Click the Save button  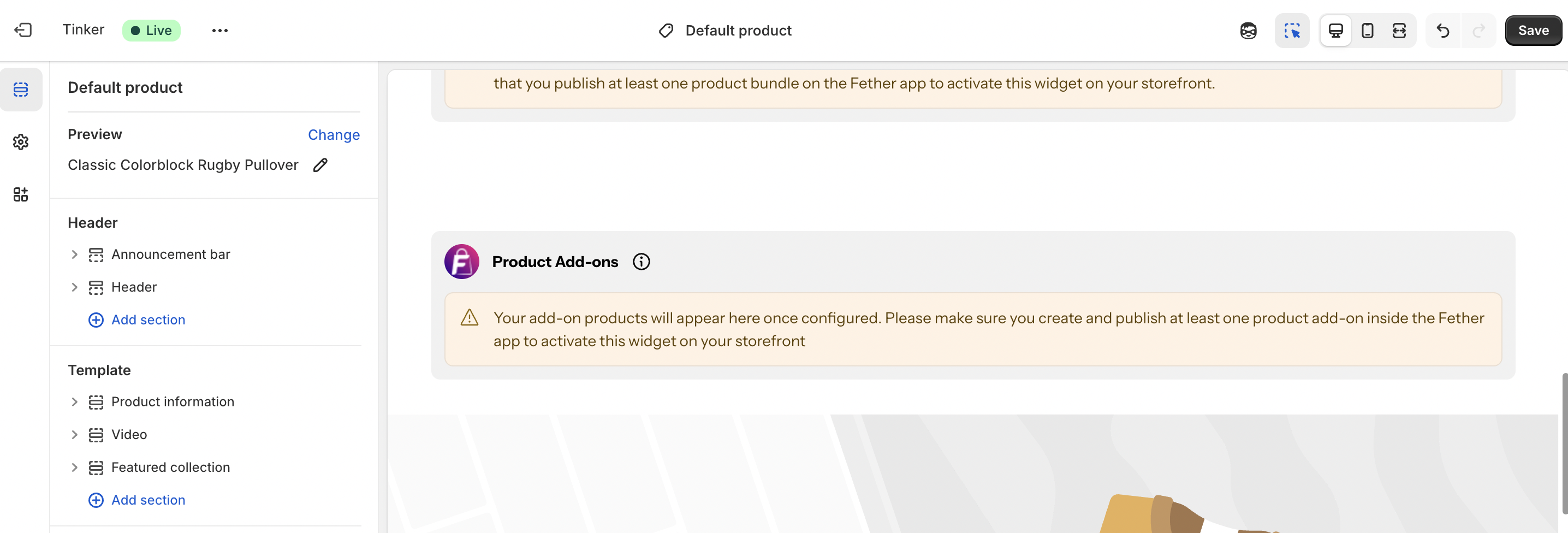point(1533,31)
